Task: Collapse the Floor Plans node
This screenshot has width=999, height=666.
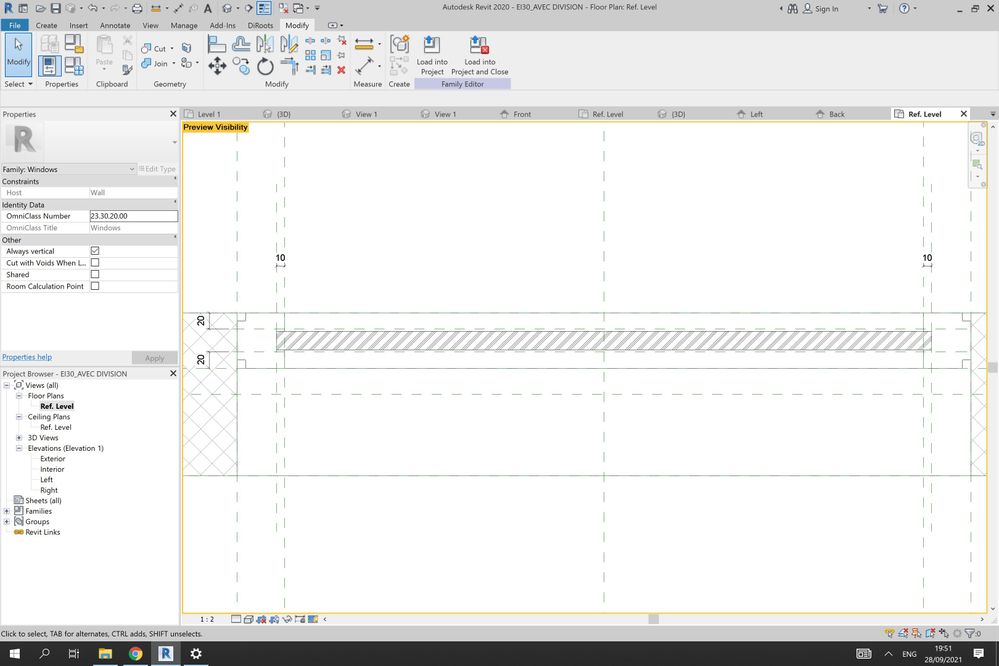Action: 19,396
